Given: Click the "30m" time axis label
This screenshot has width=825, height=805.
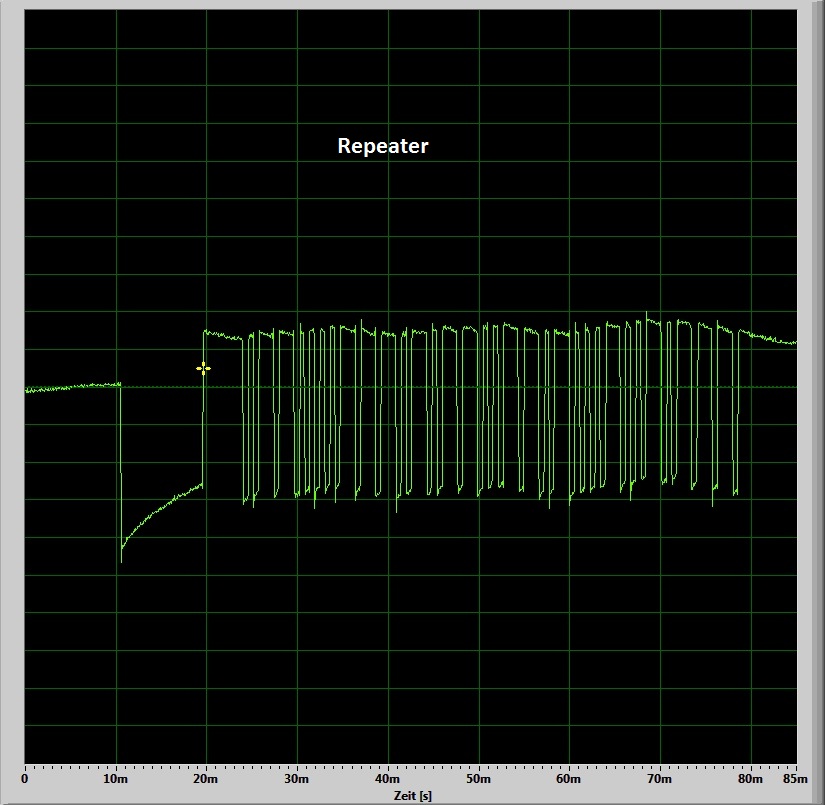Looking at the screenshot, I should click(x=297, y=779).
